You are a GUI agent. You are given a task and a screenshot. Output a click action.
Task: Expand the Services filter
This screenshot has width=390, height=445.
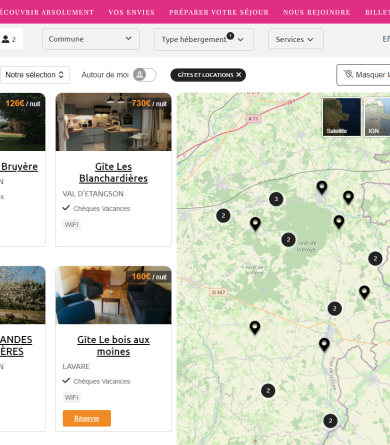(x=296, y=39)
